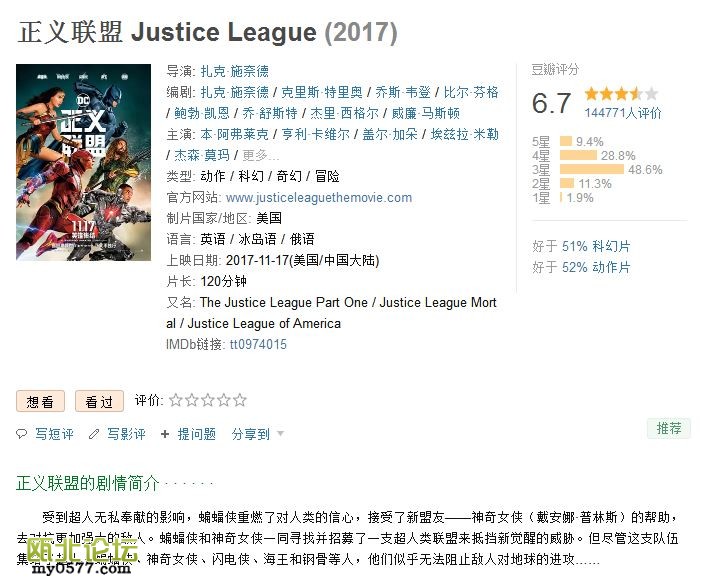Mark movie as 想看
Viewport: 702px width, 582px height.
[41, 401]
